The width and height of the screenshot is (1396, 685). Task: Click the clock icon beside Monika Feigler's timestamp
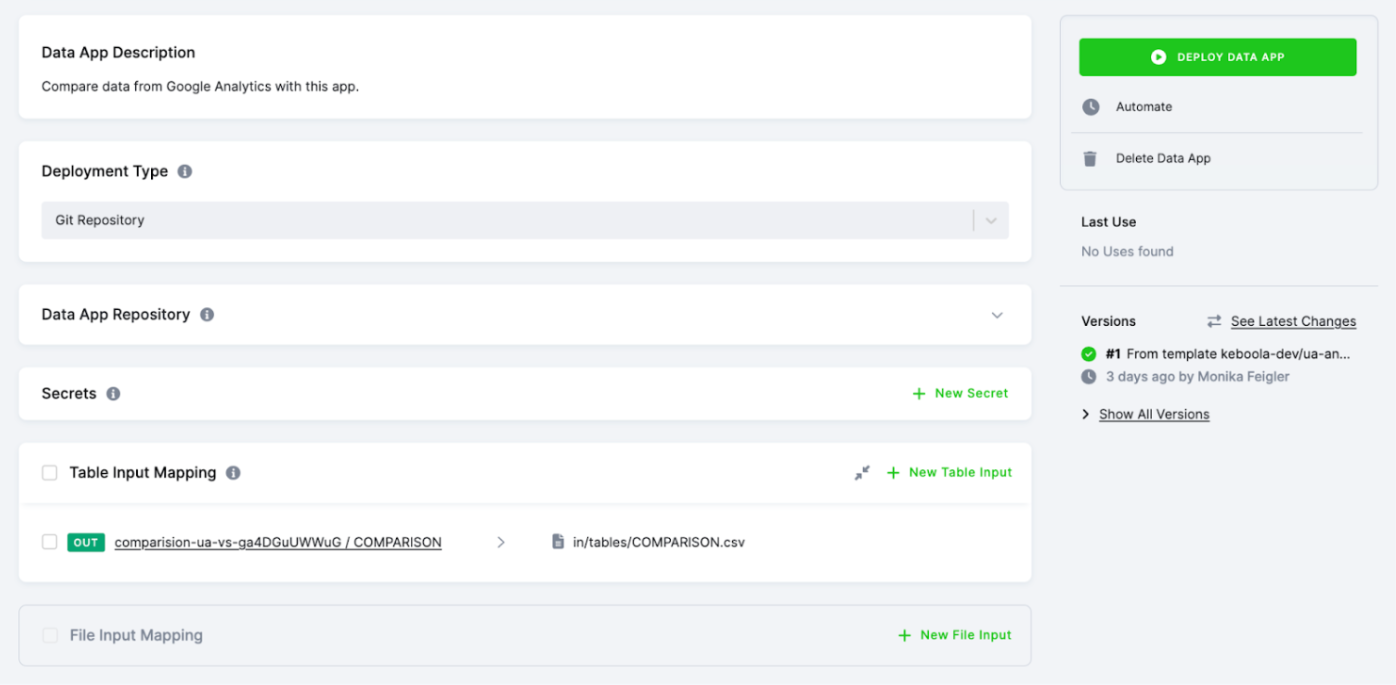(1088, 376)
